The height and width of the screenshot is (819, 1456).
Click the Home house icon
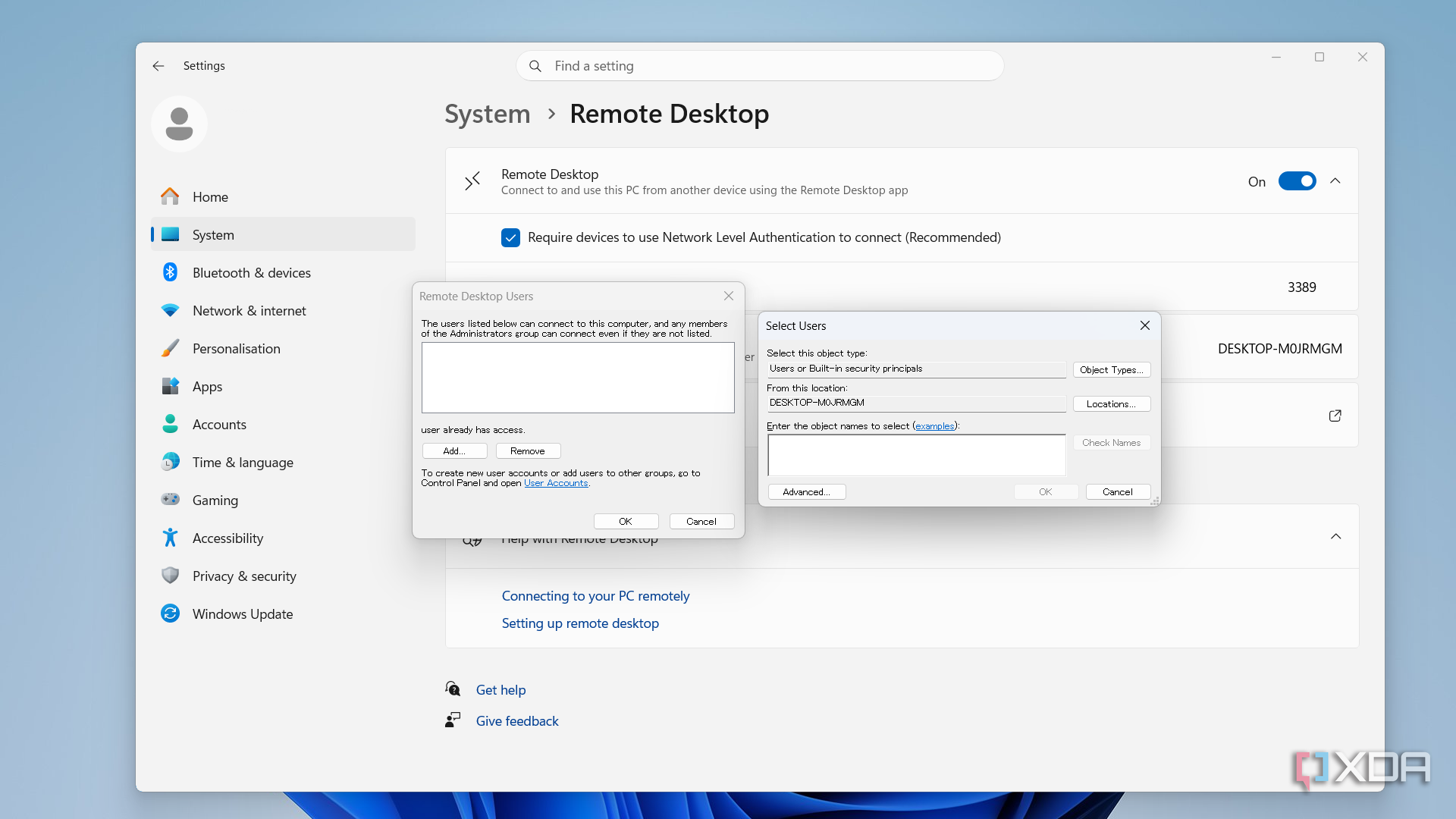pyautogui.click(x=170, y=196)
